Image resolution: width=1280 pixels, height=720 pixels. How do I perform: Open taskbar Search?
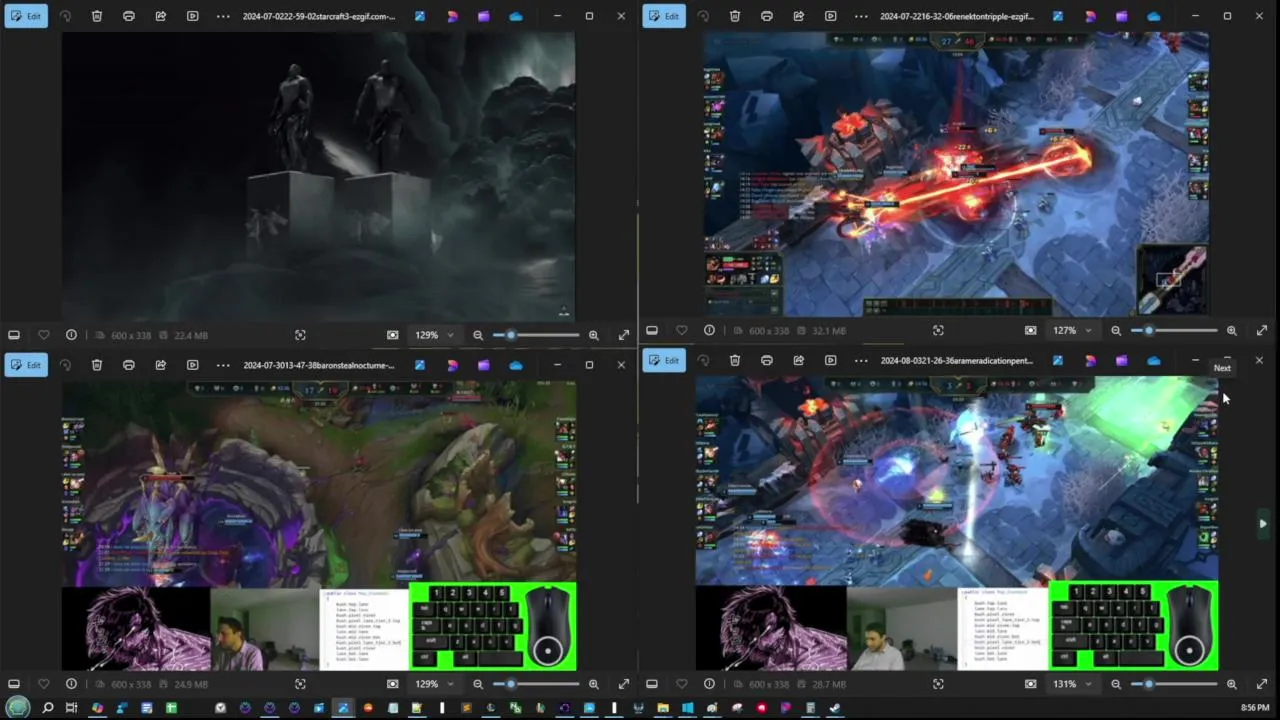pyautogui.click(x=47, y=708)
